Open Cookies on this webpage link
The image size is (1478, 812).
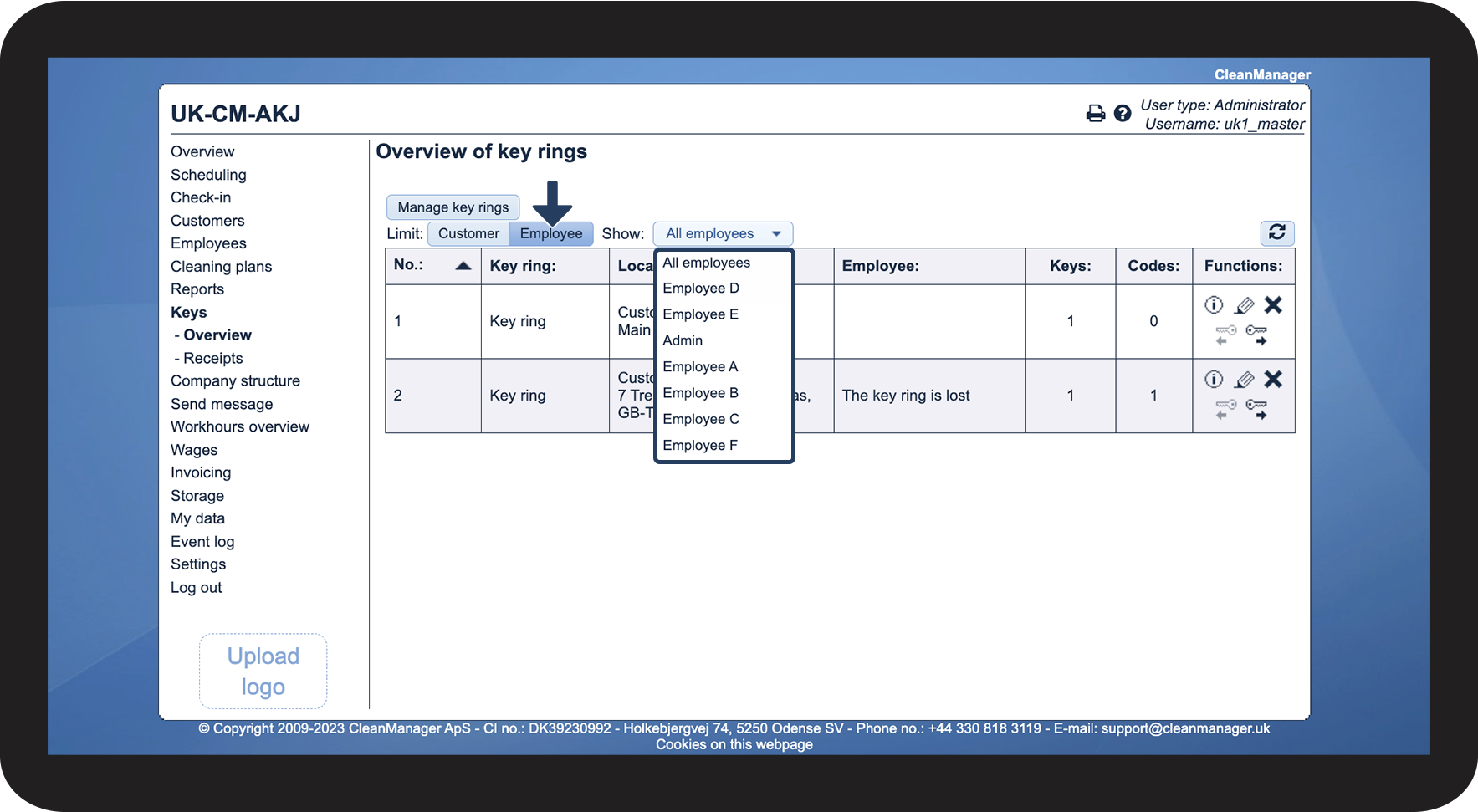(x=734, y=745)
